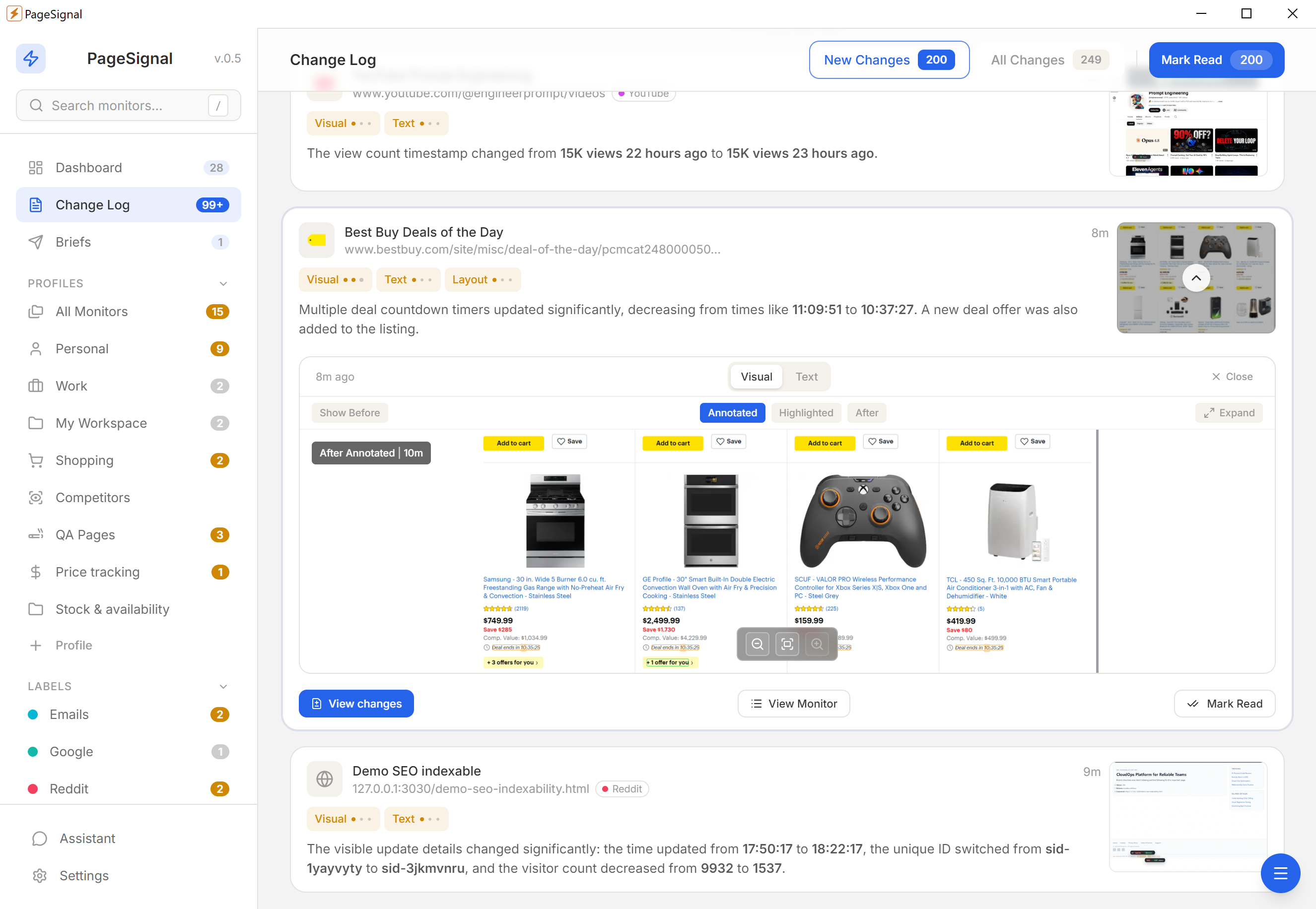
Task: Close the Best Buy diff panel
Action: pos(1232,377)
